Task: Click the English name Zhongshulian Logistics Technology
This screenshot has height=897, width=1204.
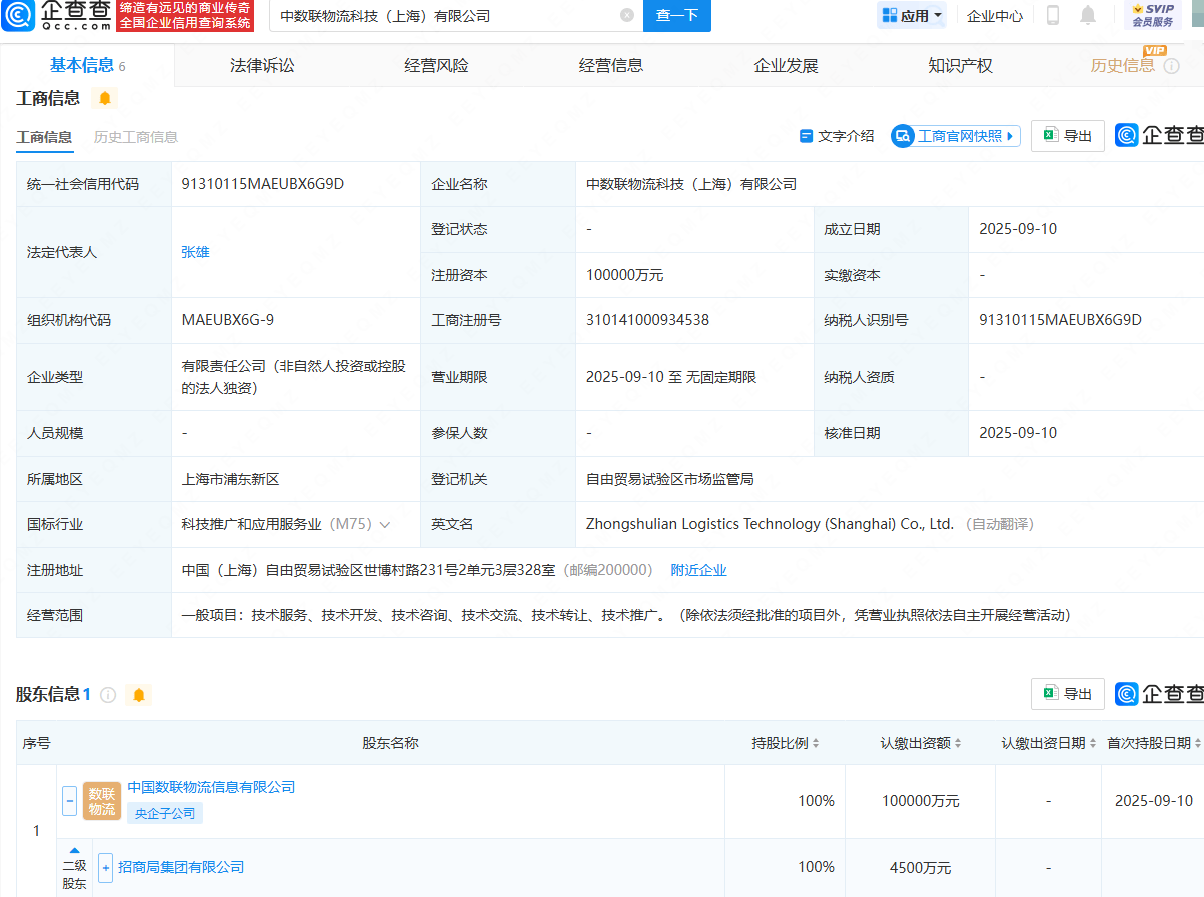Action: pyautogui.click(x=770, y=524)
